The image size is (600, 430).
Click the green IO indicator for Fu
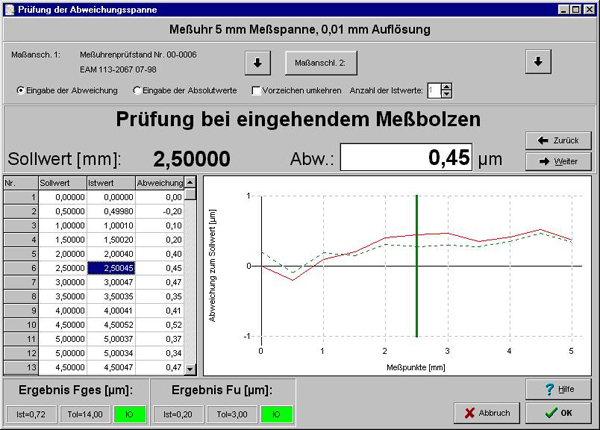pyautogui.click(x=276, y=414)
